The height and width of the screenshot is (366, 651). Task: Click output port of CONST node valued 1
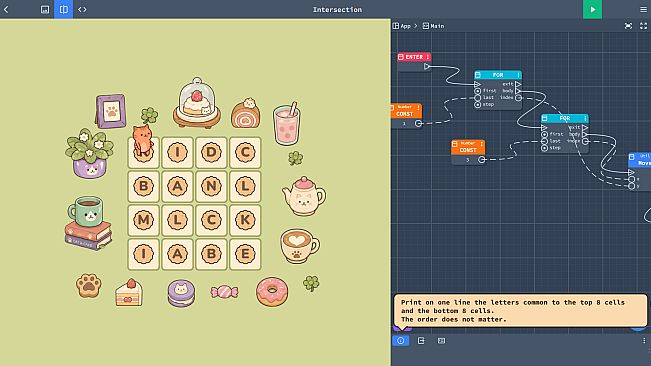418,124
